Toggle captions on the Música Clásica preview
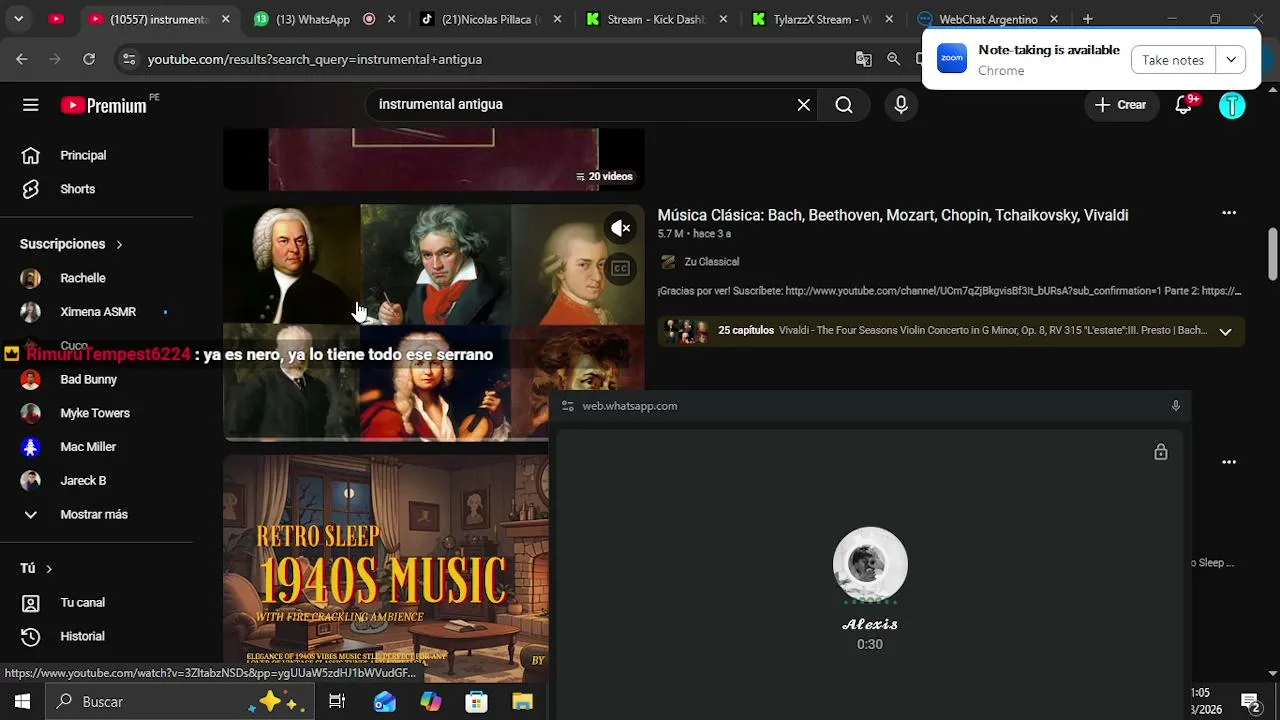The width and height of the screenshot is (1280, 720). [x=621, y=268]
